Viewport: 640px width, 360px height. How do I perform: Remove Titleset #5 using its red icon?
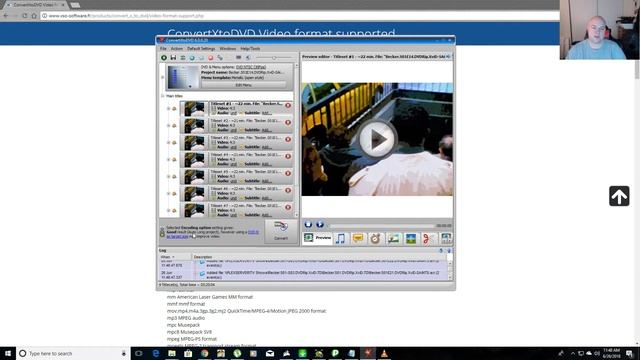click(288, 173)
